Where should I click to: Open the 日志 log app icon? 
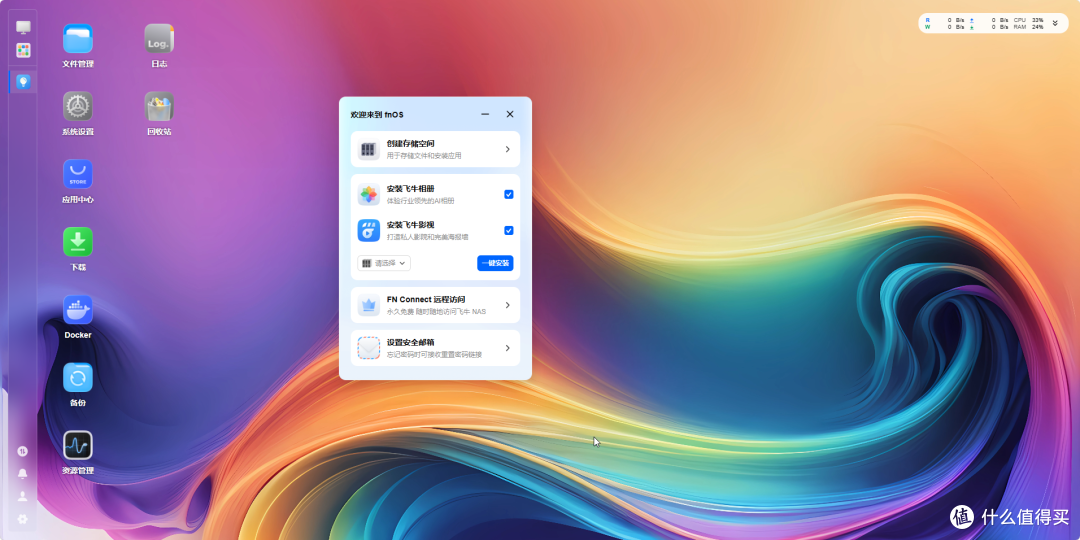coord(159,39)
